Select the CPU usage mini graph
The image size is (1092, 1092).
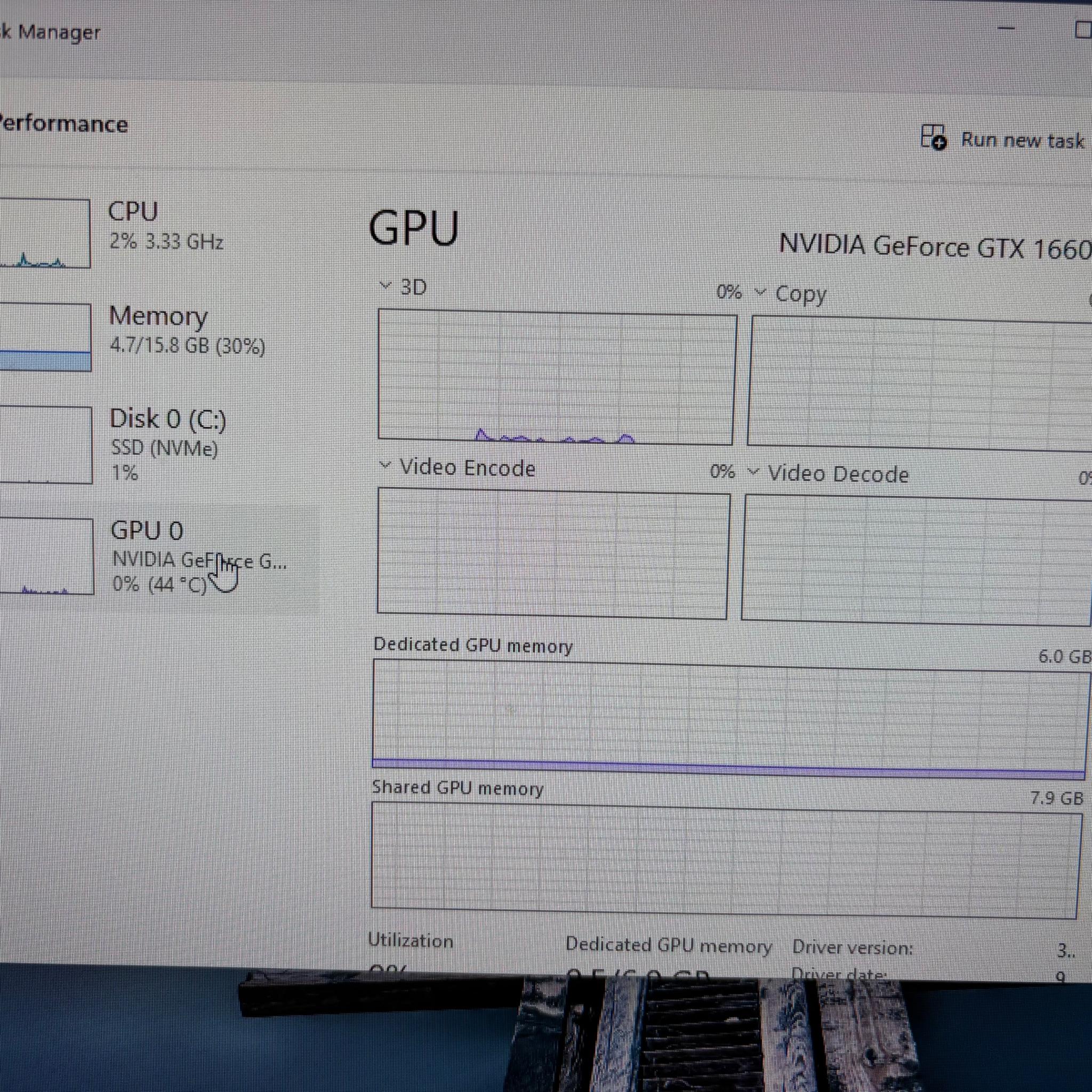click(44, 233)
